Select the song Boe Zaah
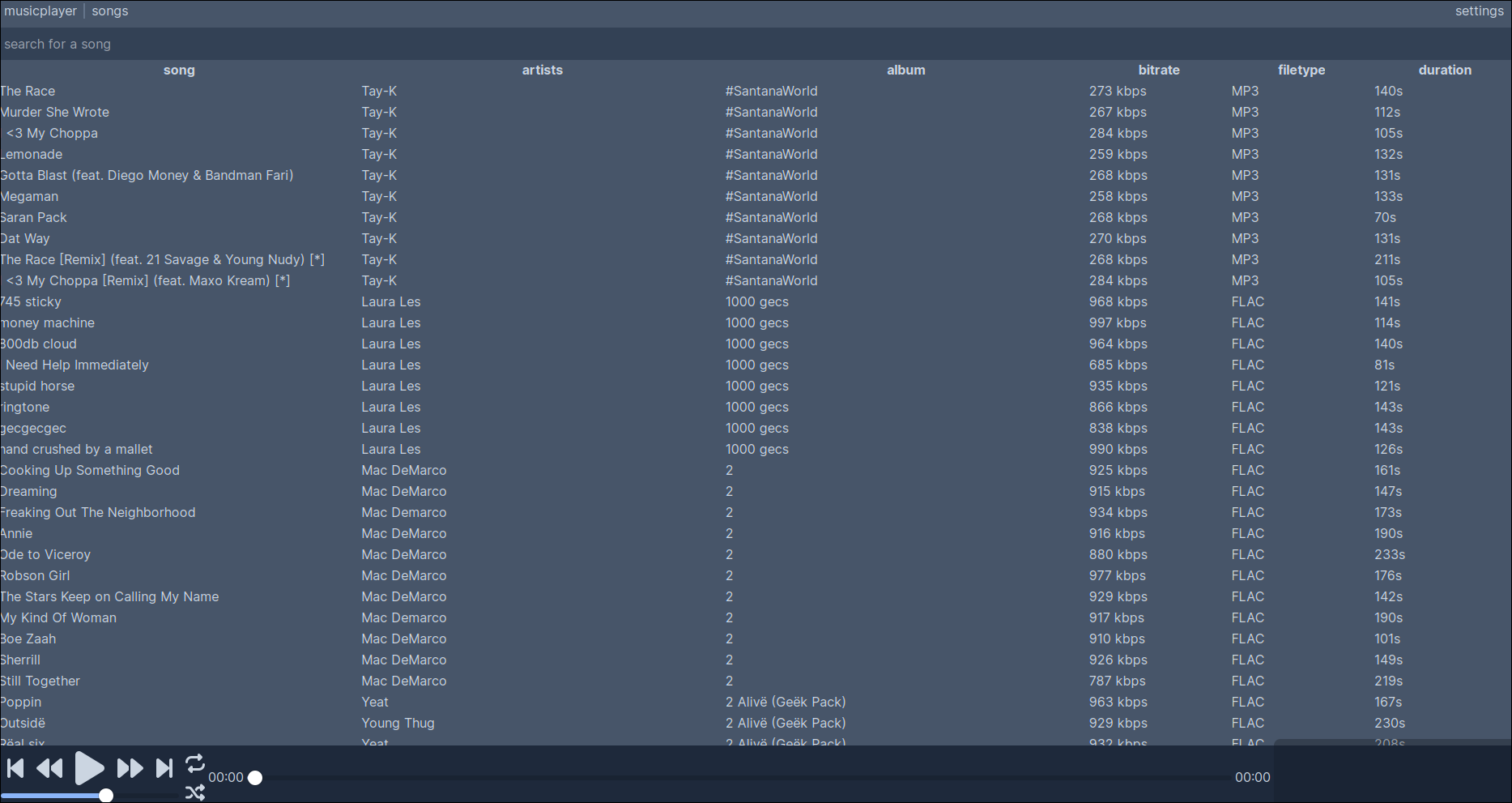This screenshot has height=803, width=1512. coord(28,639)
